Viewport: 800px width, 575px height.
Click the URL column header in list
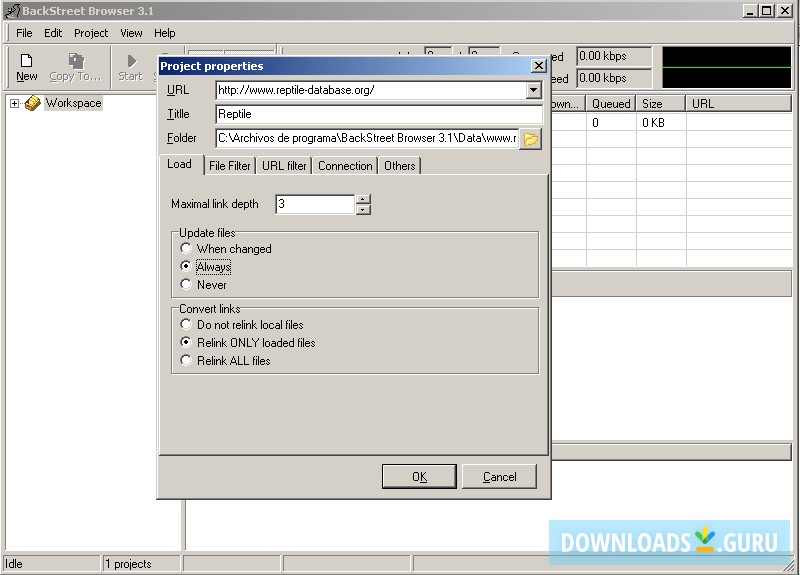click(x=738, y=104)
